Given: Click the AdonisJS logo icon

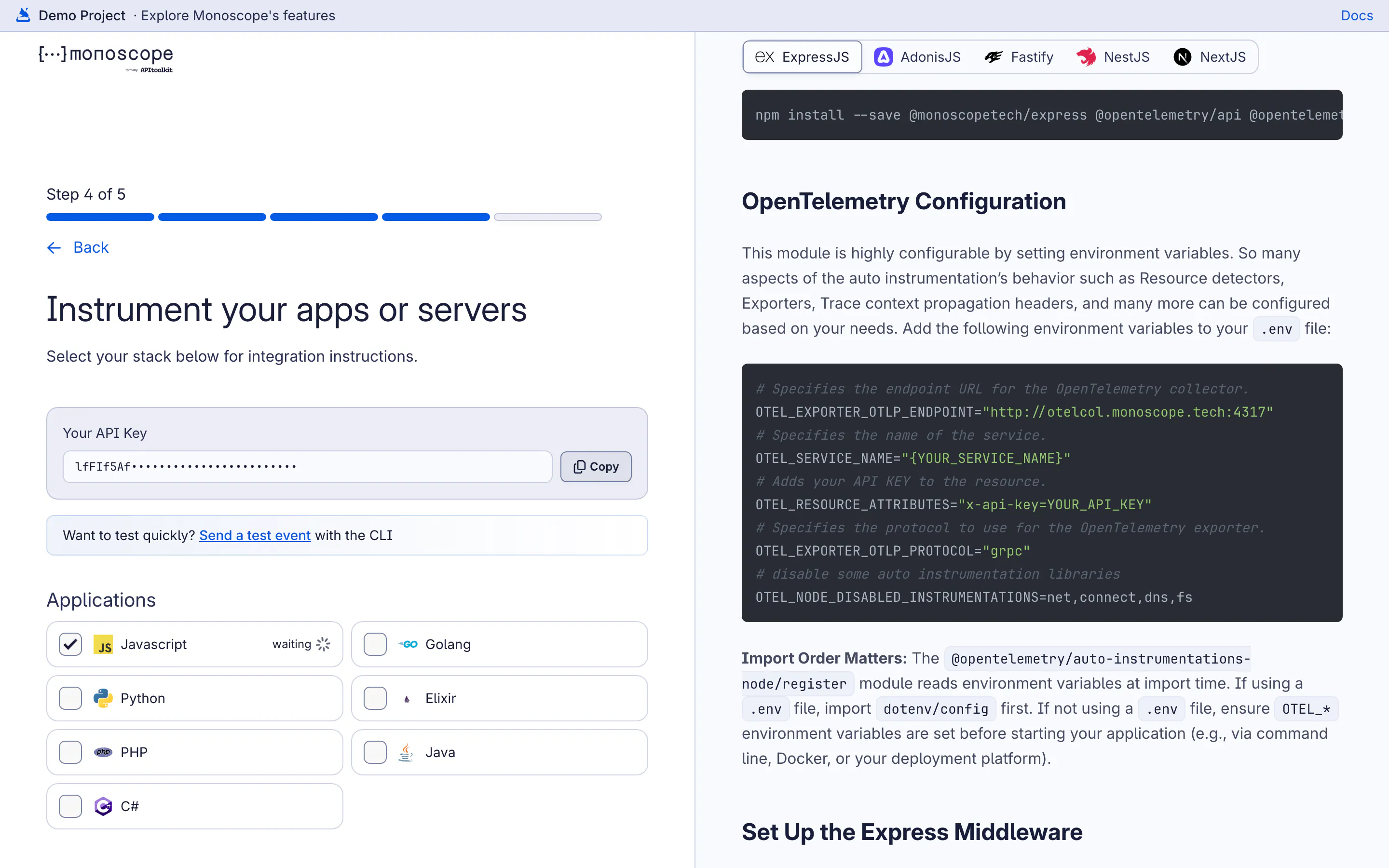Looking at the screenshot, I should [884, 57].
